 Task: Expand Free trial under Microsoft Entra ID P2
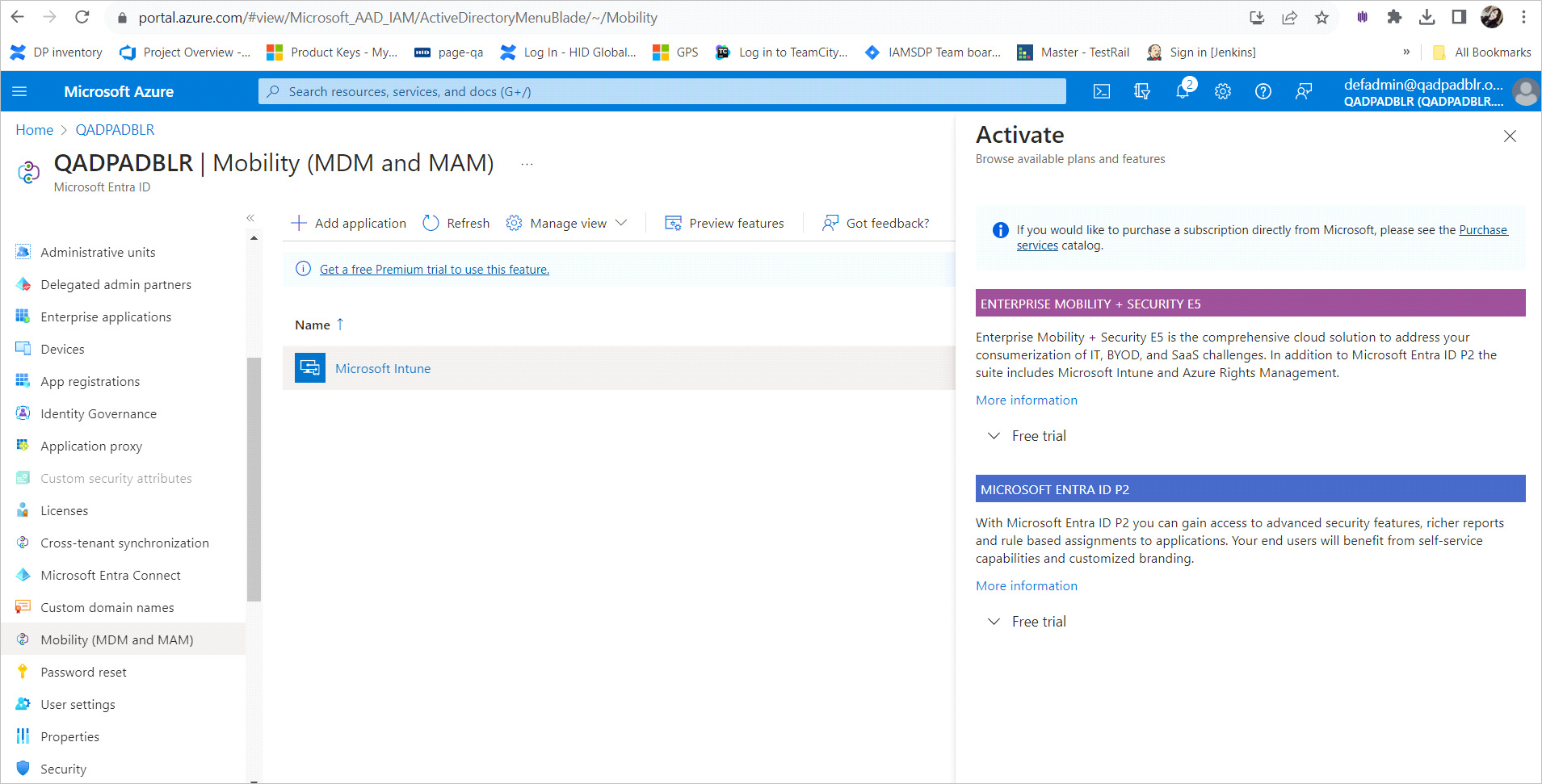coord(1027,622)
